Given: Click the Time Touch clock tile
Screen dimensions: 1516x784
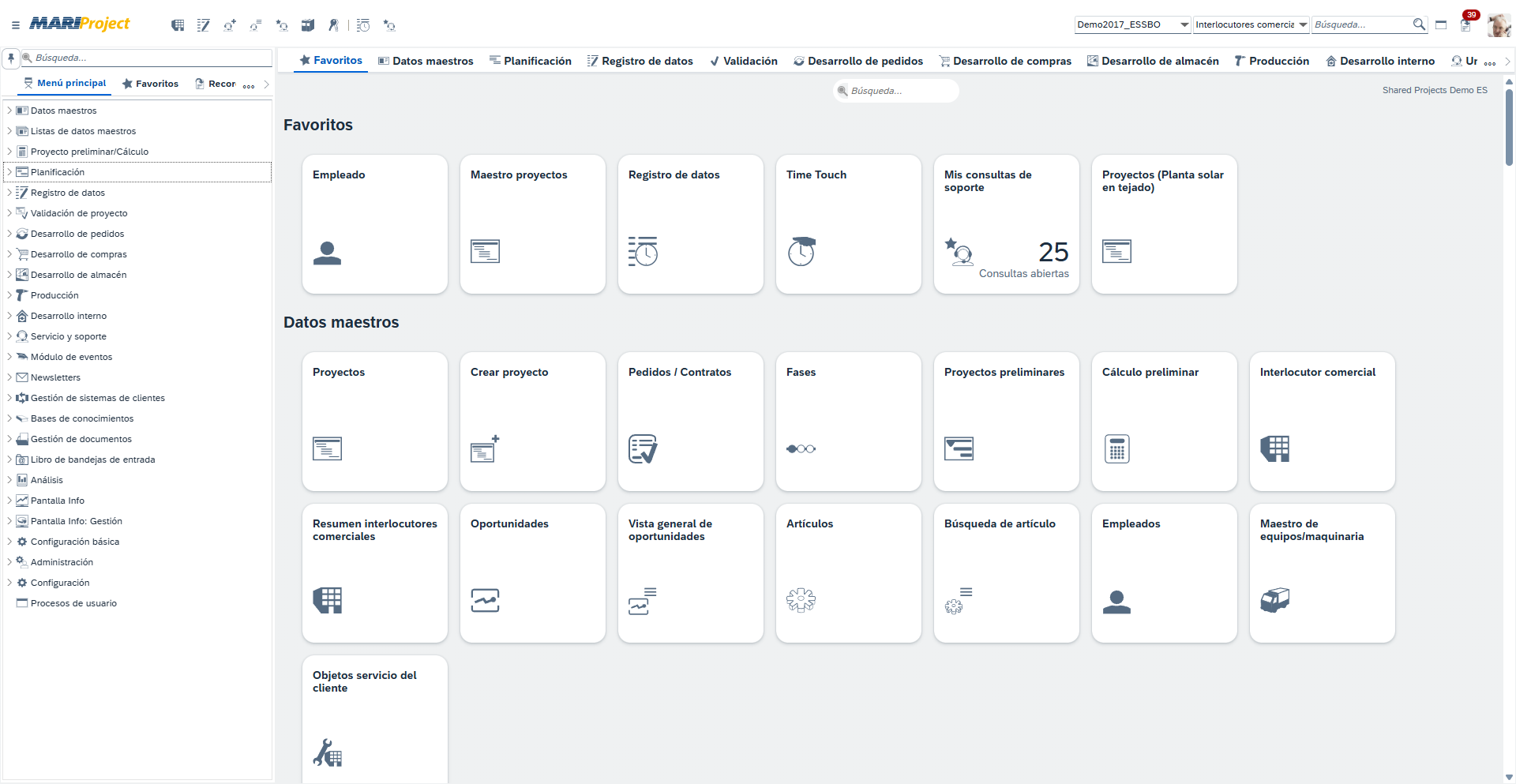Looking at the screenshot, I should click(848, 224).
